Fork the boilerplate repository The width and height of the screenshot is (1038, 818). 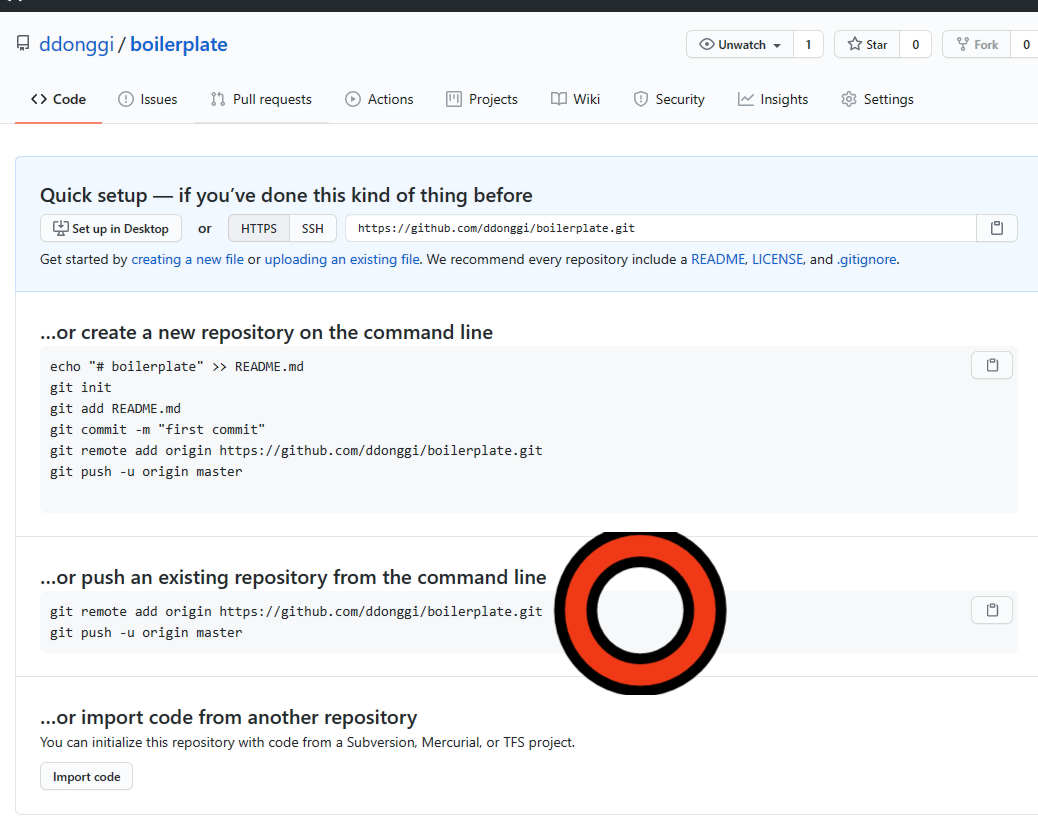click(977, 44)
